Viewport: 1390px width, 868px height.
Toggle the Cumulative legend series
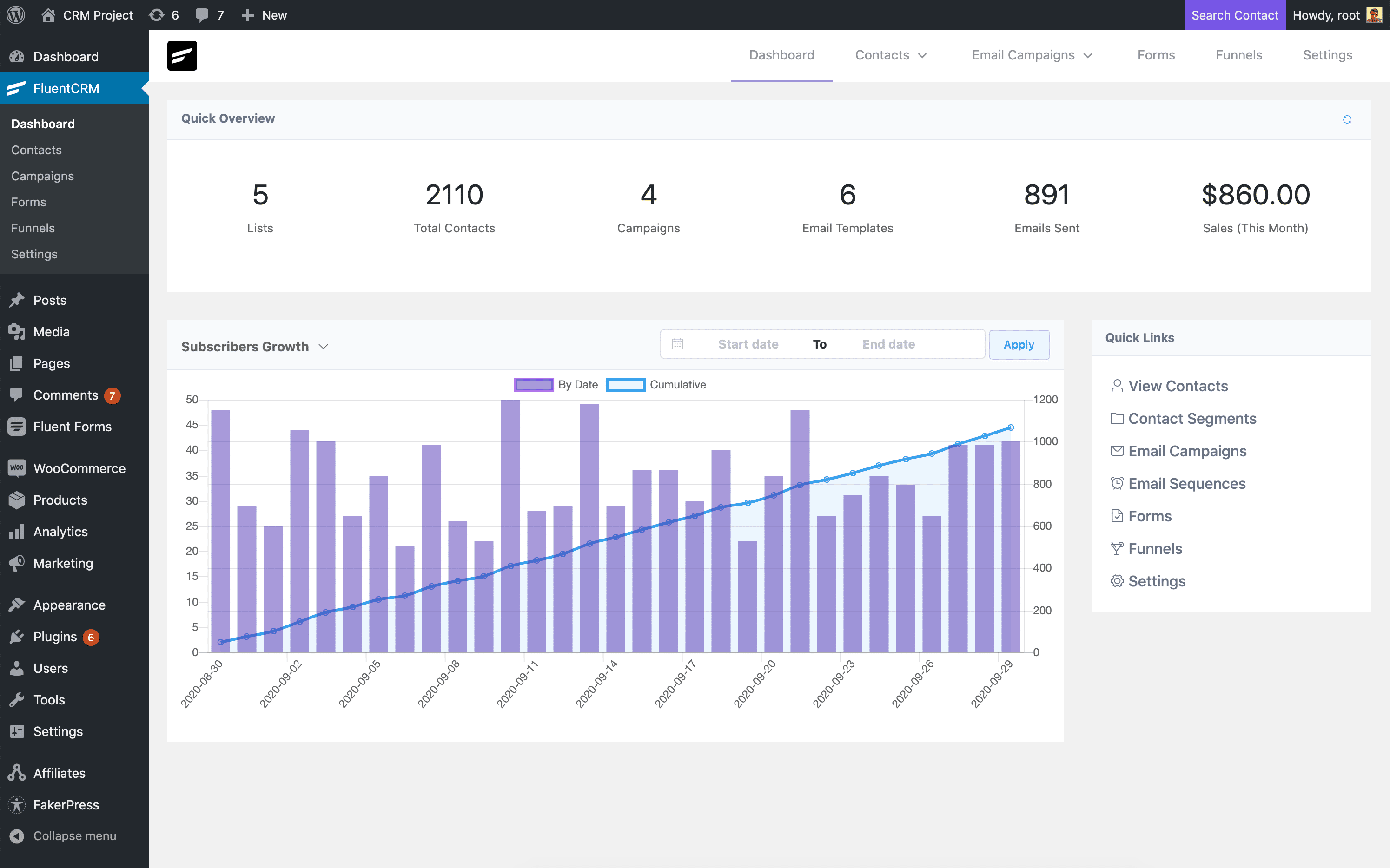pos(656,385)
